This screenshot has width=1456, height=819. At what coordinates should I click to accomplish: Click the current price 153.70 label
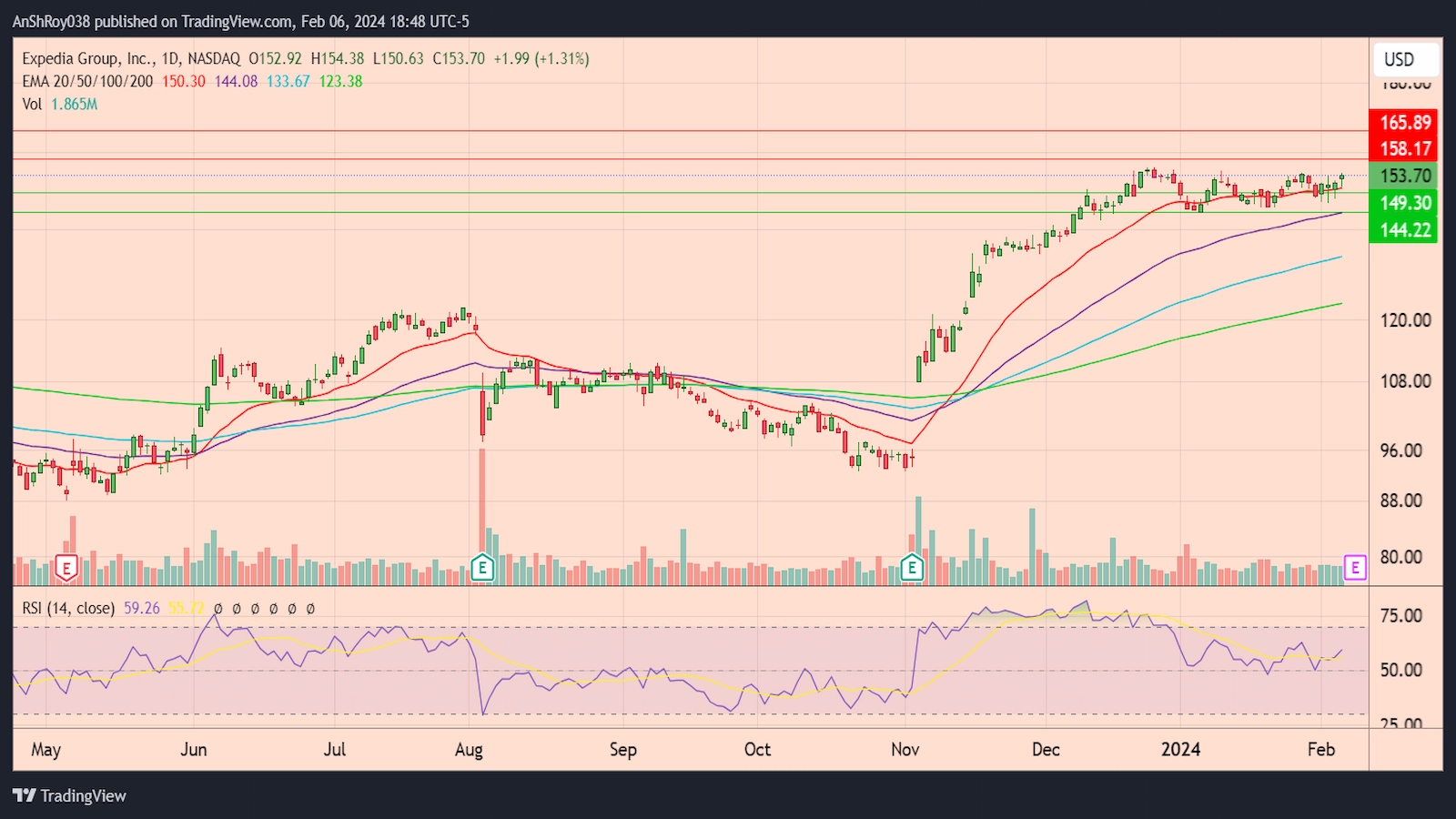1404,176
